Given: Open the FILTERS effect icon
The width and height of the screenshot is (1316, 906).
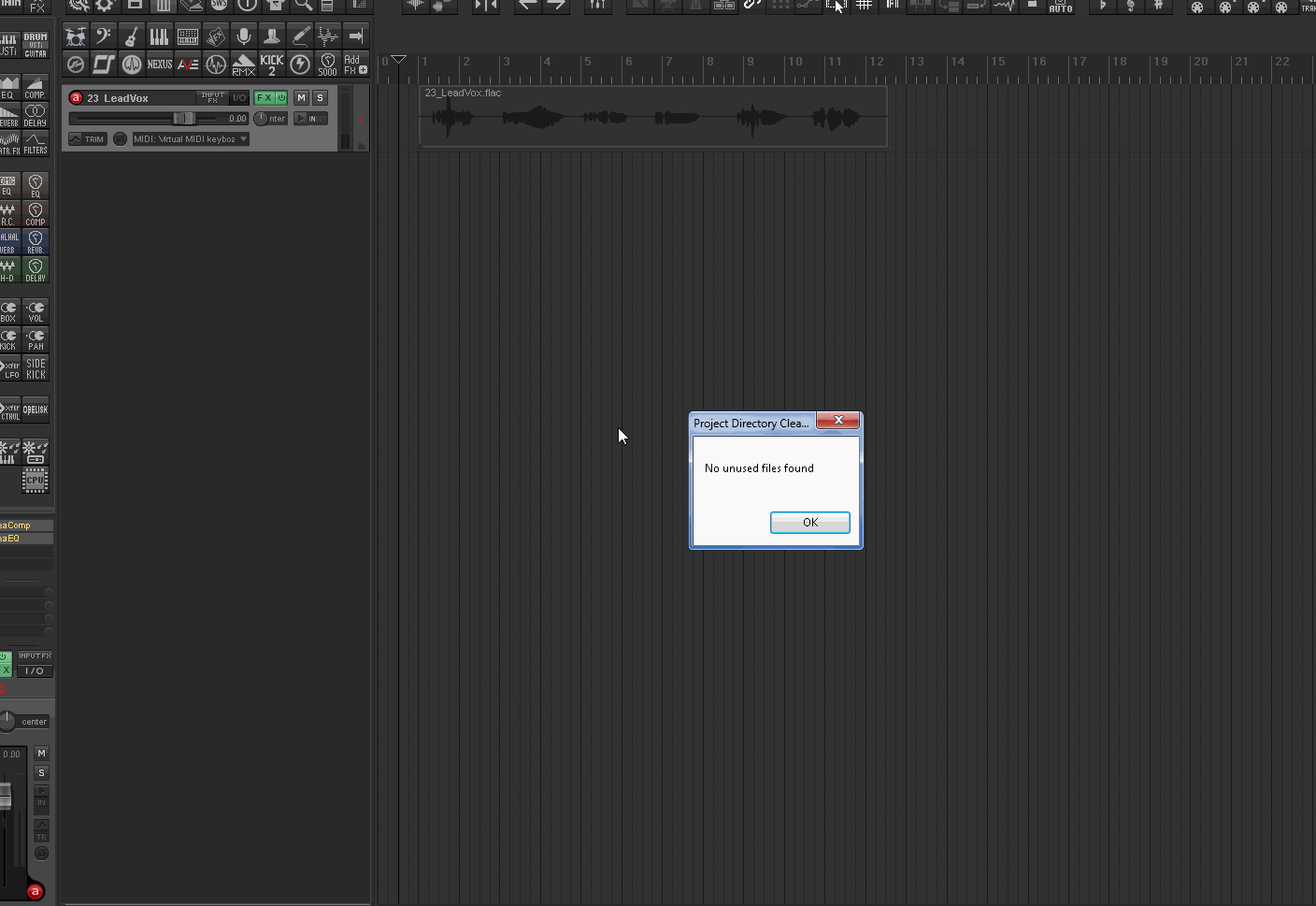Looking at the screenshot, I should point(36,143).
